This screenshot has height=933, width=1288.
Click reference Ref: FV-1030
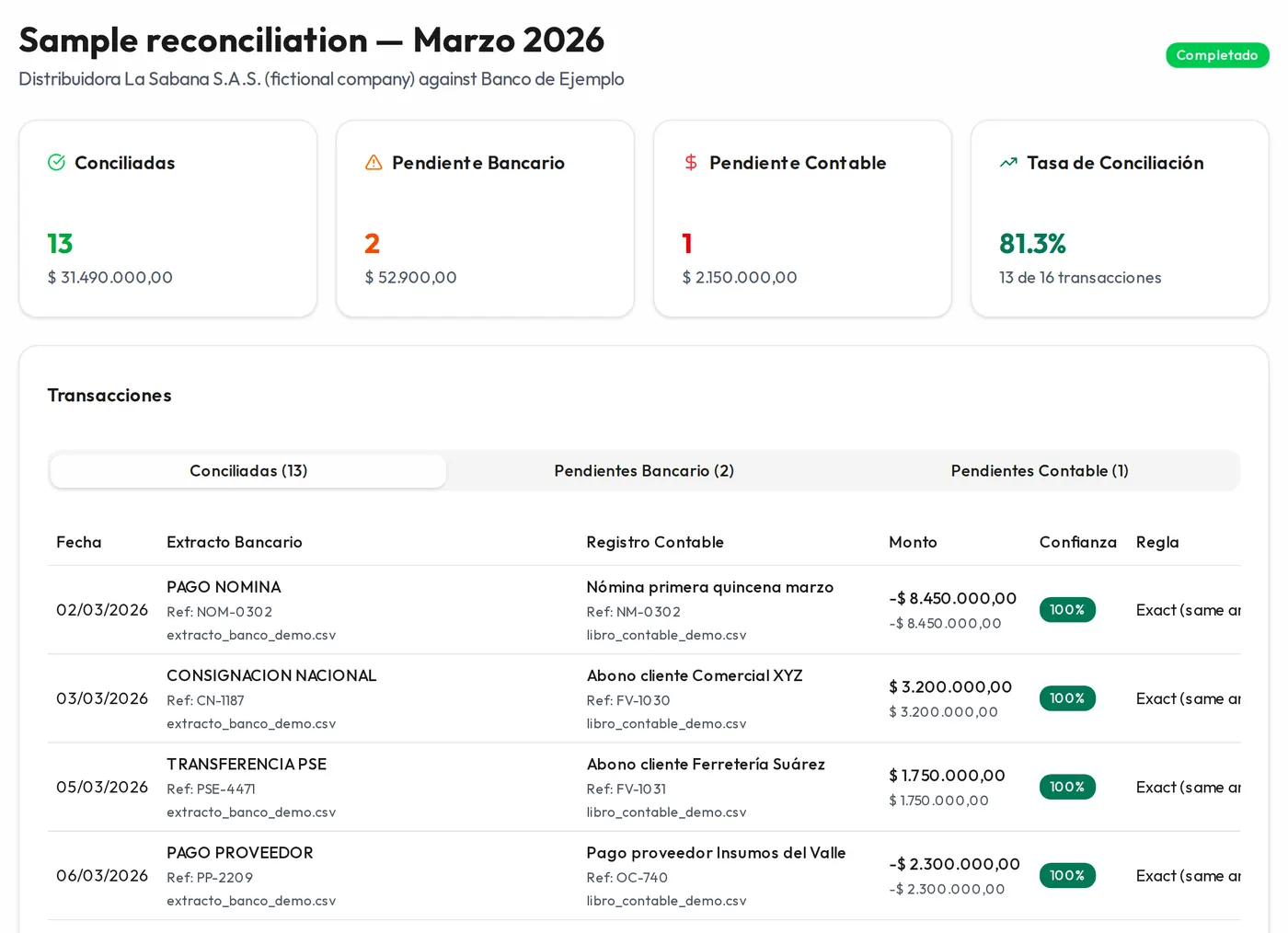pos(628,700)
